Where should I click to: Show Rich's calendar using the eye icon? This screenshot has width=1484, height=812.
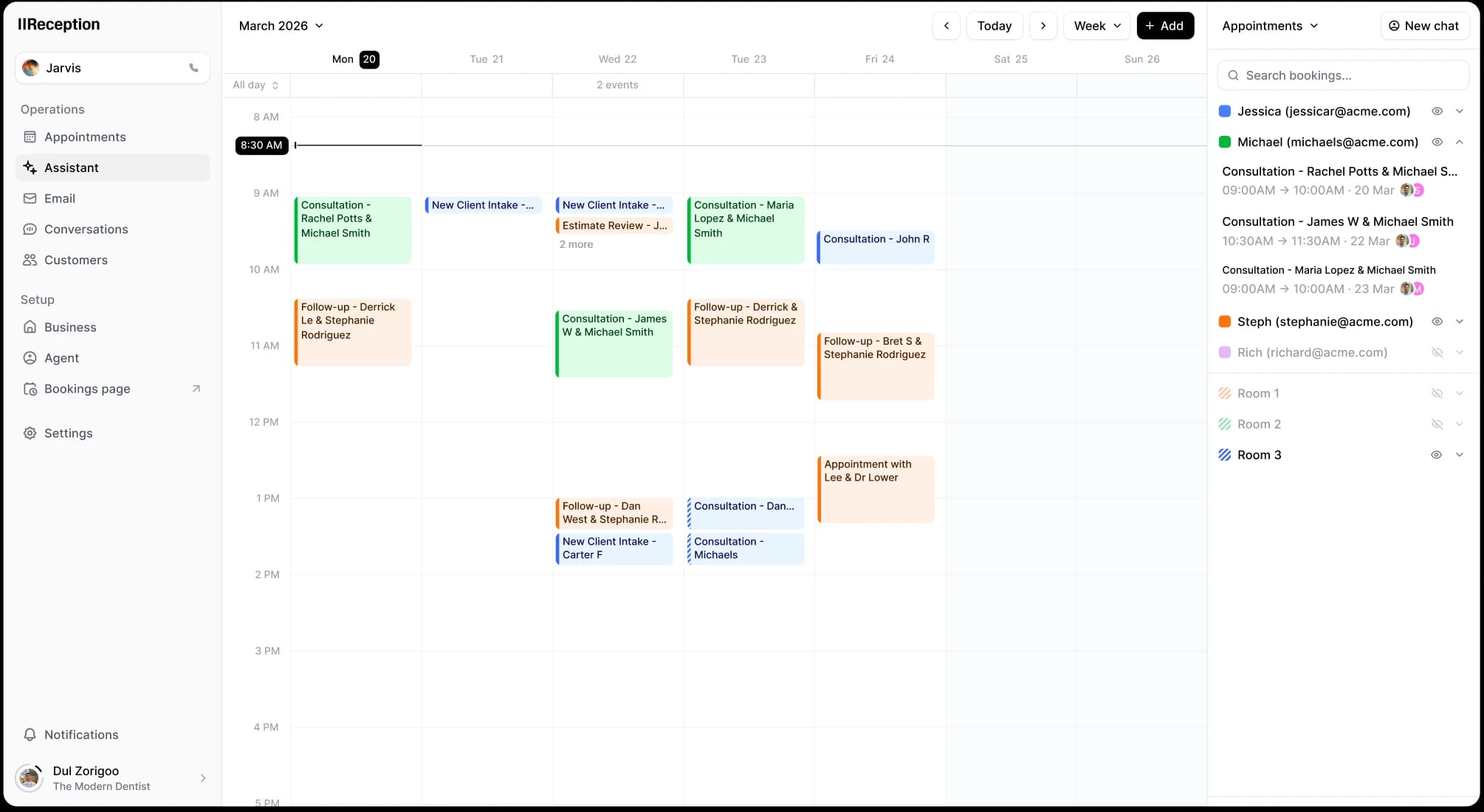[1437, 352]
